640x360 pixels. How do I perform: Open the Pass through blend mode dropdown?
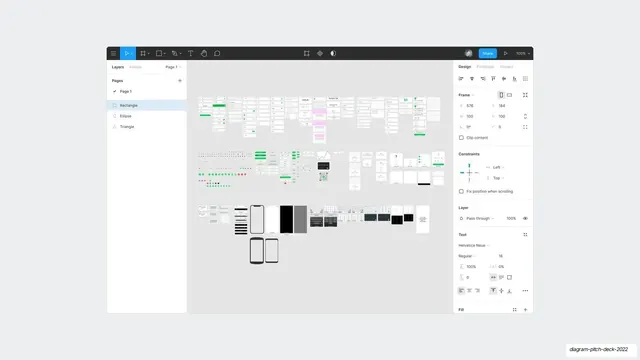tap(480, 218)
